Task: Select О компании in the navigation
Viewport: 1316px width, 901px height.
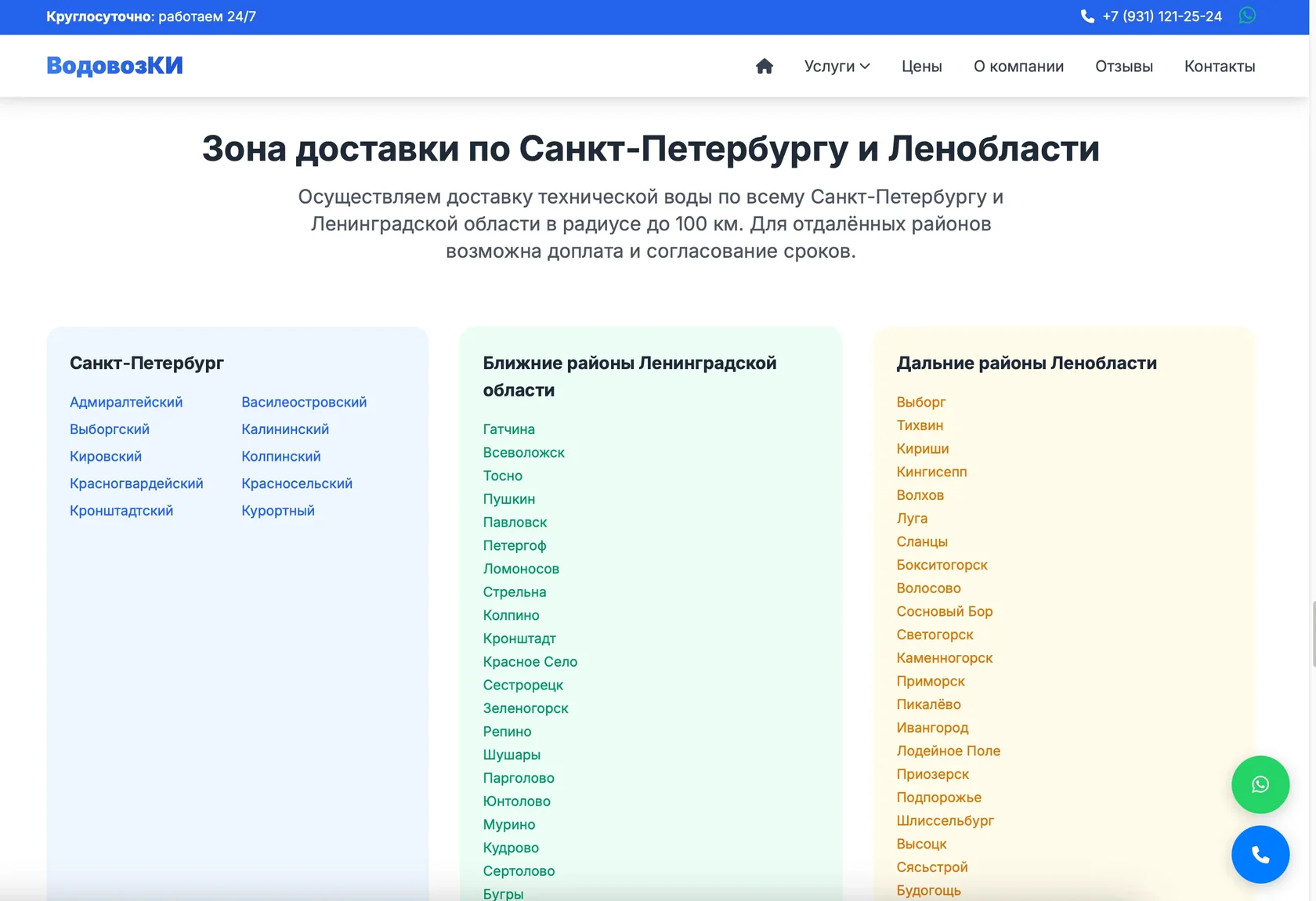Action: click(1018, 66)
